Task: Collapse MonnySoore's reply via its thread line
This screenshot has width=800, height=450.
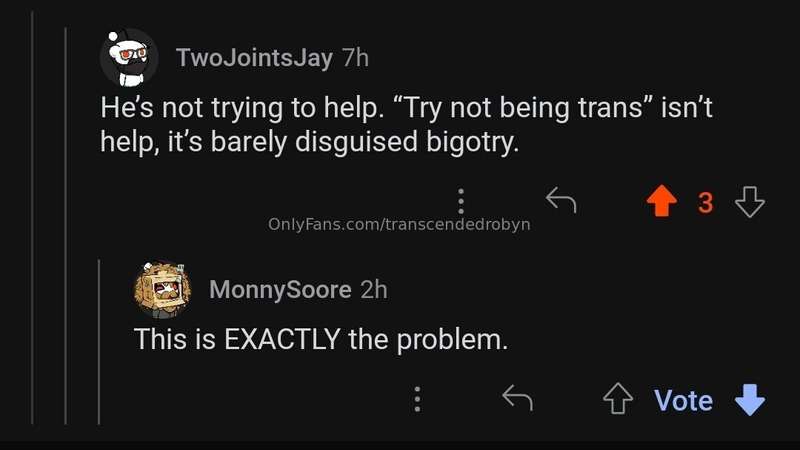Action: pos(98,341)
